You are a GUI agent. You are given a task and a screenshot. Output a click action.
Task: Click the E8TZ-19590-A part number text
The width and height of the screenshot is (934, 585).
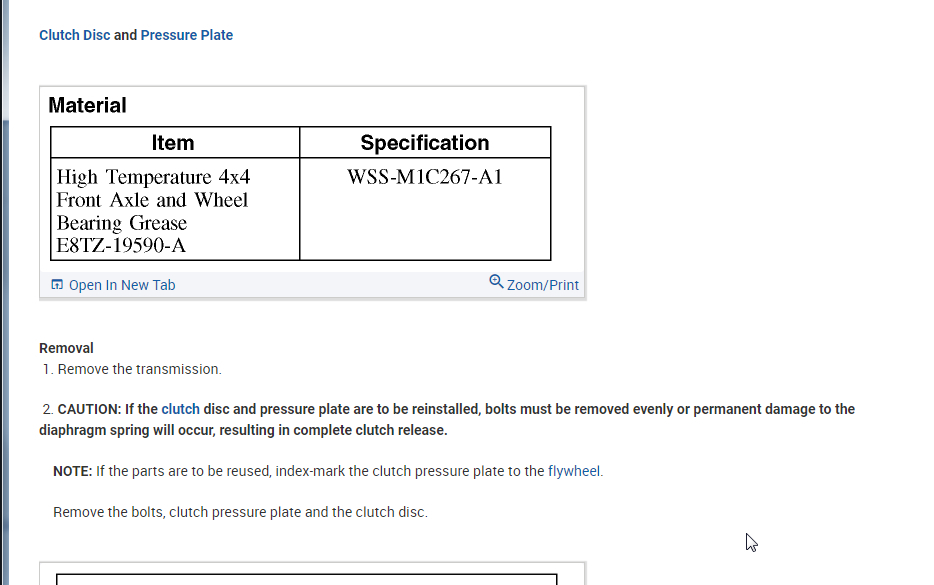[x=121, y=246]
